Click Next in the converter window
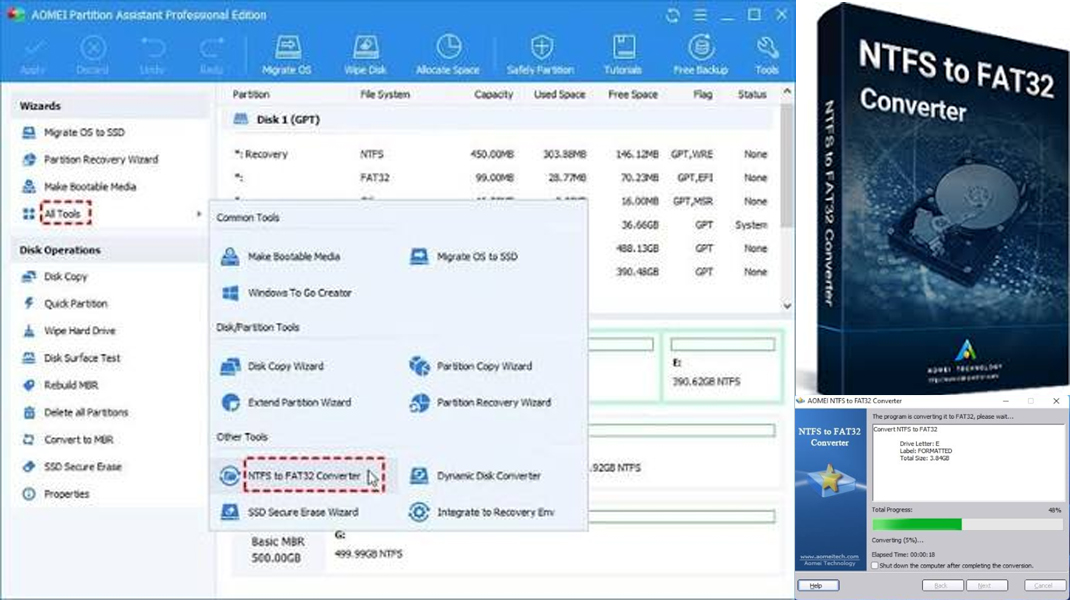 coord(986,586)
